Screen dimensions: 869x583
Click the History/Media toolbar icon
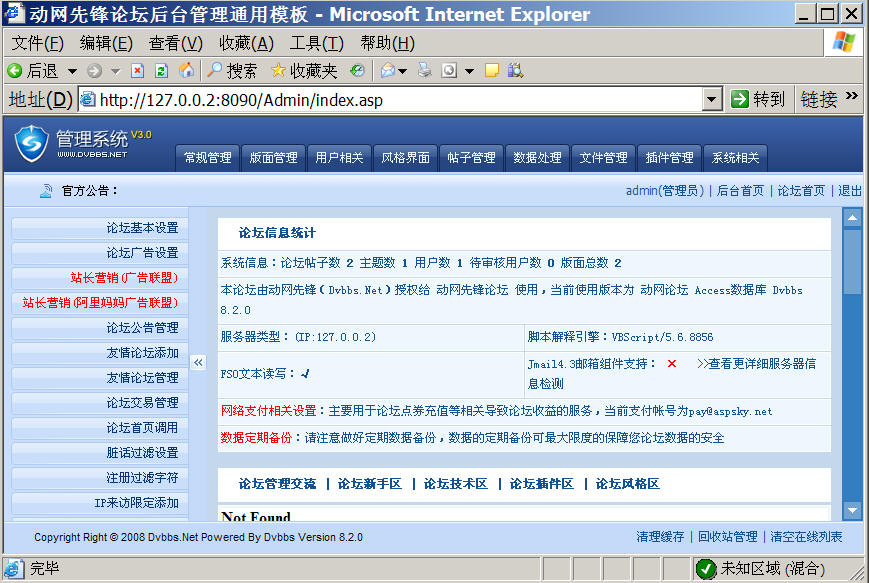coord(357,70)
